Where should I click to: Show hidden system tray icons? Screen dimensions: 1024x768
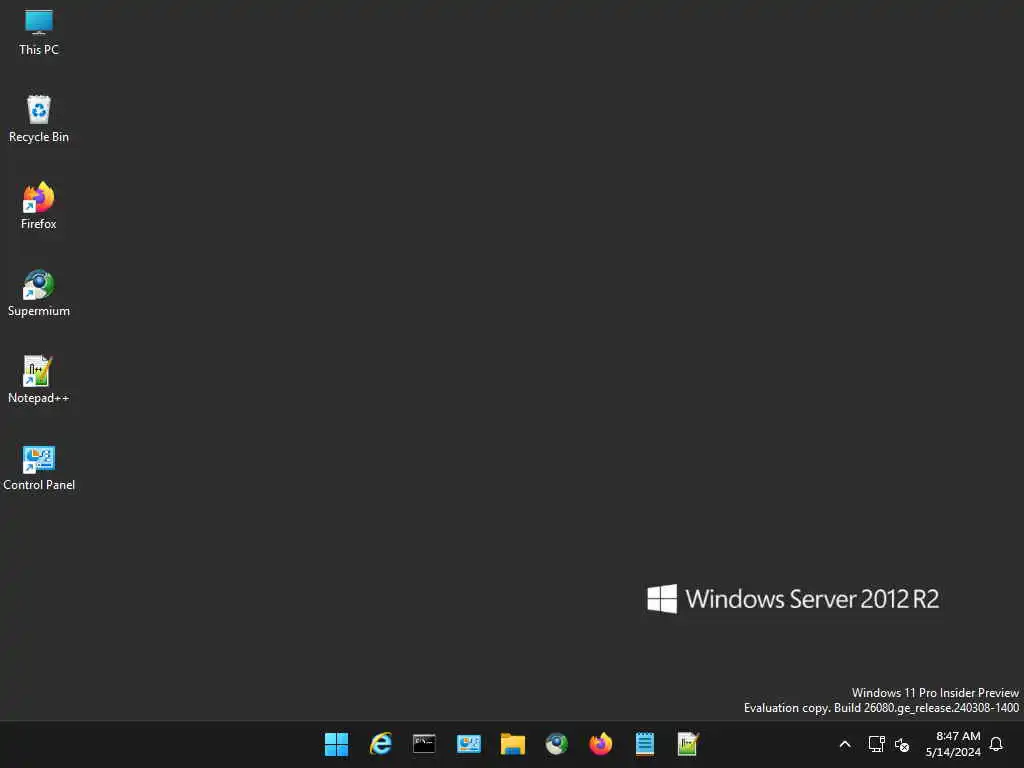[x=844, y=744]
